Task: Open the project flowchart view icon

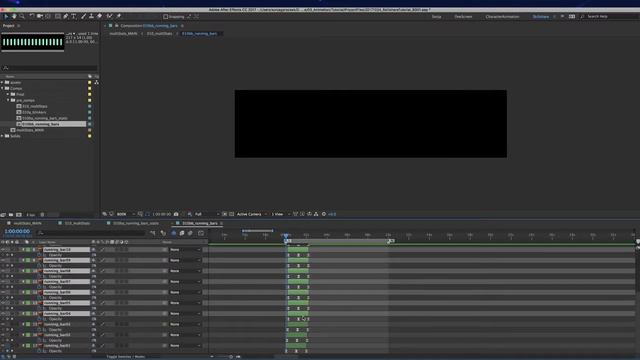Action: (x=97, y=82)
